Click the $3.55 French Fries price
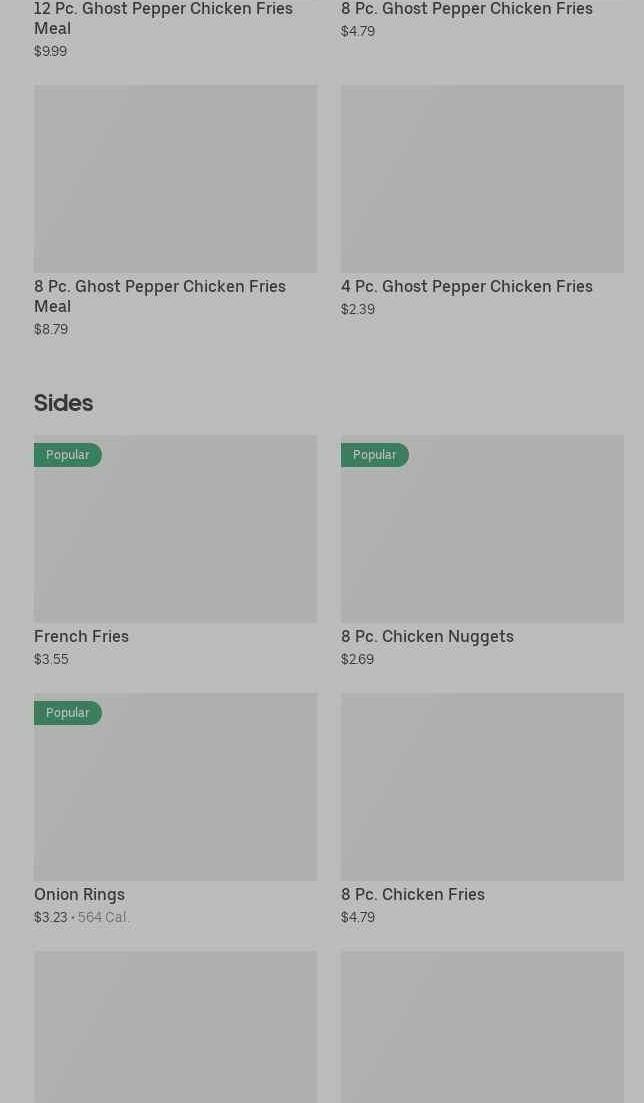Image resolution: width=644 pixels, height=1103 pixels. coord(51,659)
